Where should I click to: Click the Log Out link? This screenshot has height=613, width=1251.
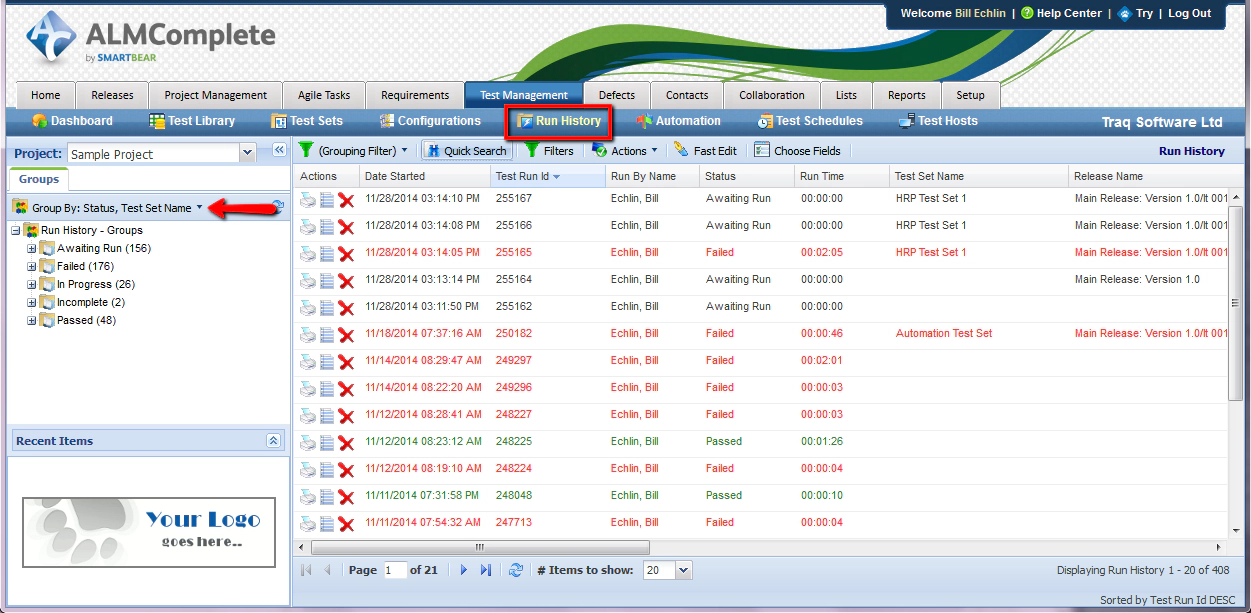point(1189,13)
